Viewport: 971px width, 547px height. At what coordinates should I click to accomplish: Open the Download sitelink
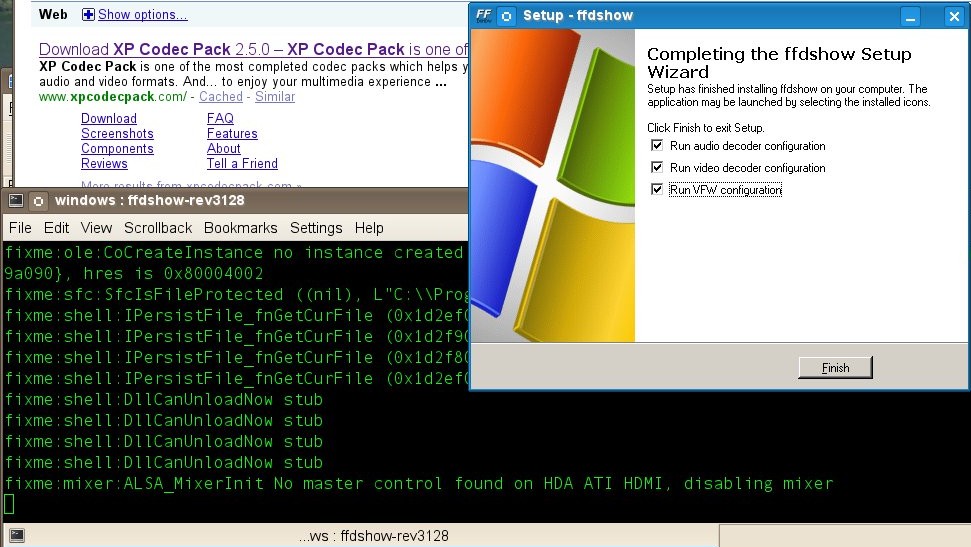point(109,118)
